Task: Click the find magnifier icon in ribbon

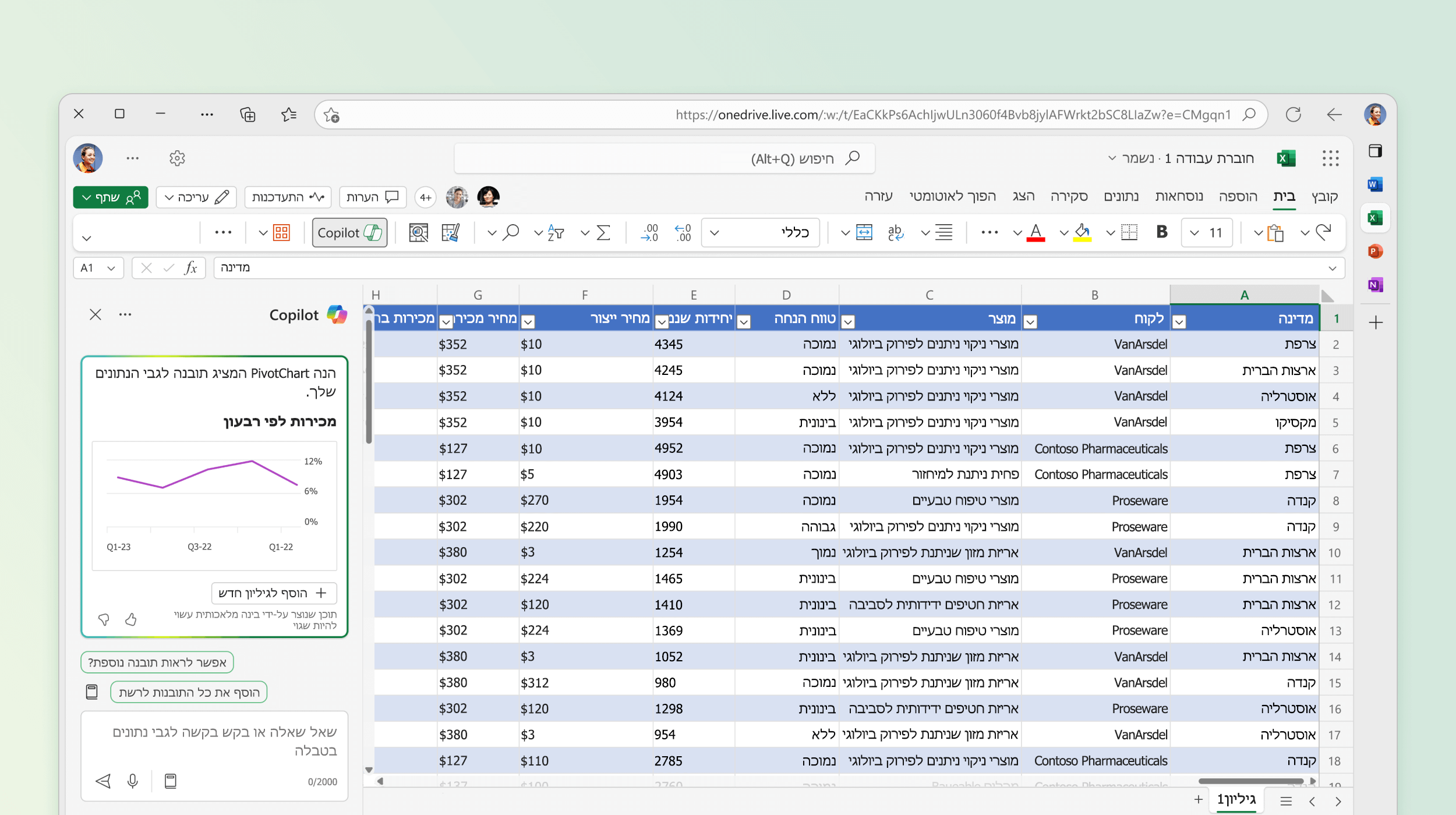Action: (511, 232)
